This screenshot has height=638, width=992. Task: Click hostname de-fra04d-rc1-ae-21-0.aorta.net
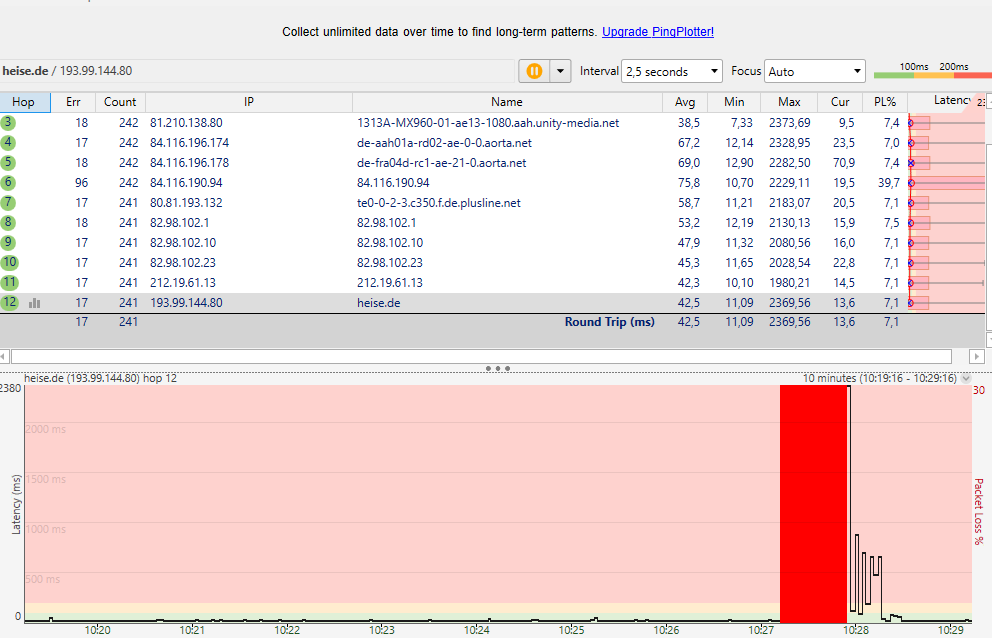tap(442, 163)
